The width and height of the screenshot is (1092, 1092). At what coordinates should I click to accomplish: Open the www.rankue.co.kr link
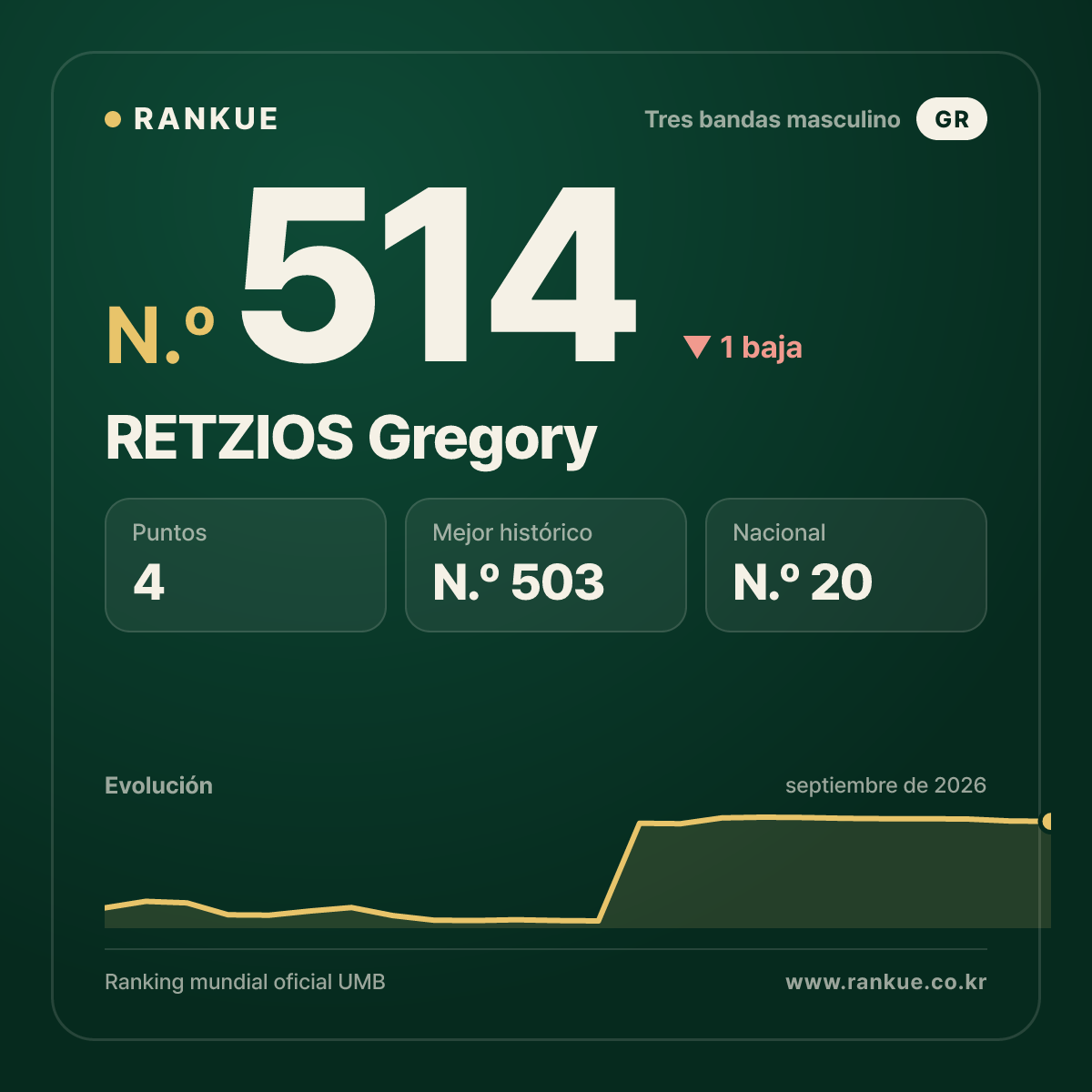[x=885, y=982]
